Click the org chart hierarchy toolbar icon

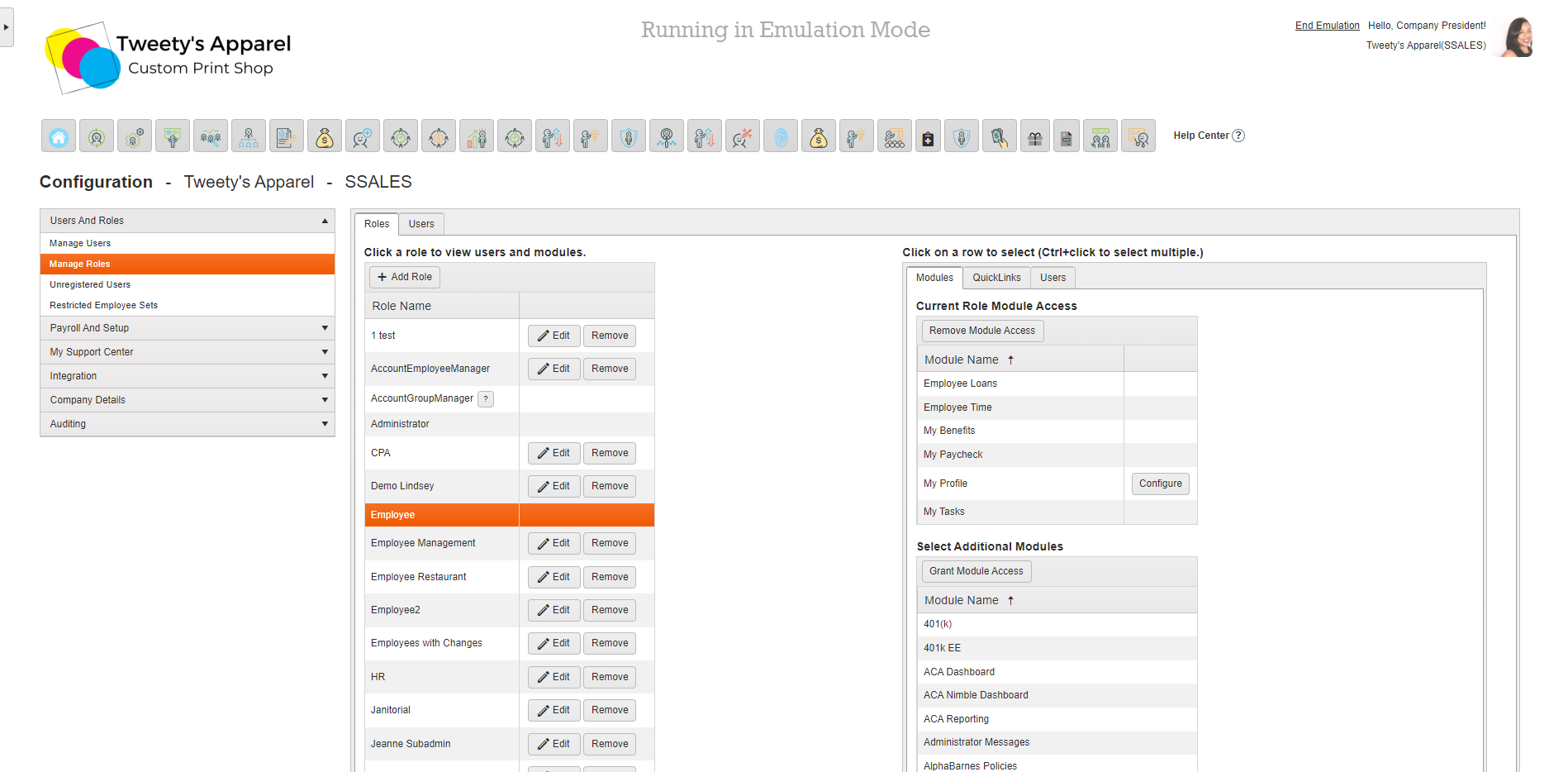point(249,136)
